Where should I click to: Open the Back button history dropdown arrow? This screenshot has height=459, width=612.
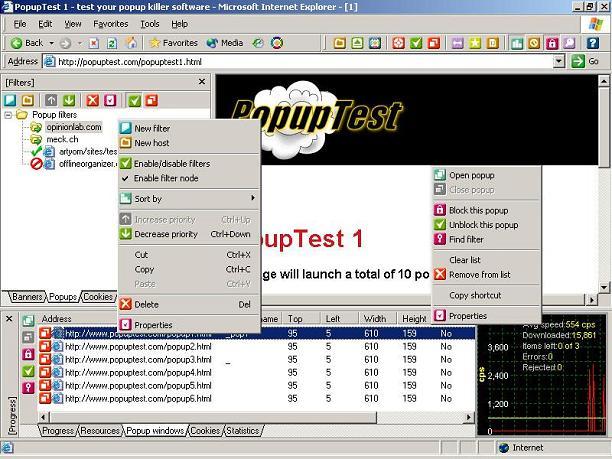(x=52, y=43)
